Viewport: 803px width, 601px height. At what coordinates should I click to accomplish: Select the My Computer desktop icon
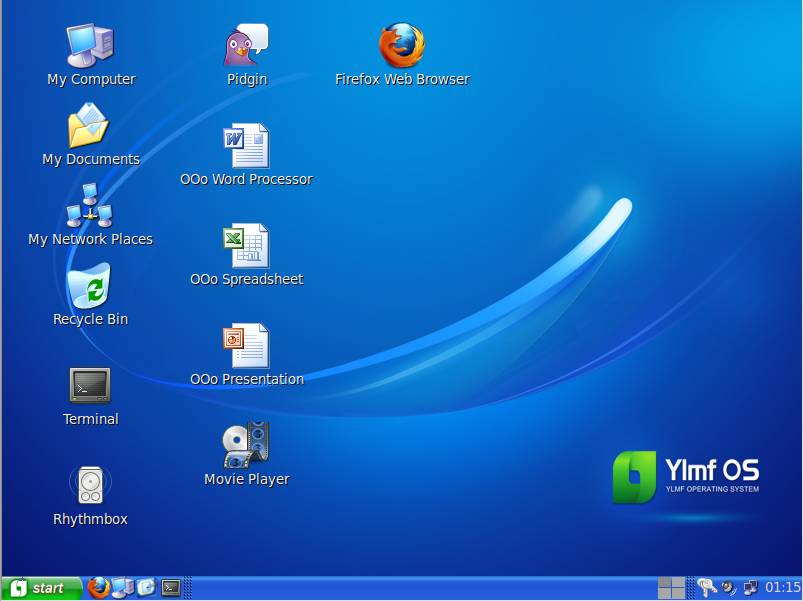pos(90,46)
